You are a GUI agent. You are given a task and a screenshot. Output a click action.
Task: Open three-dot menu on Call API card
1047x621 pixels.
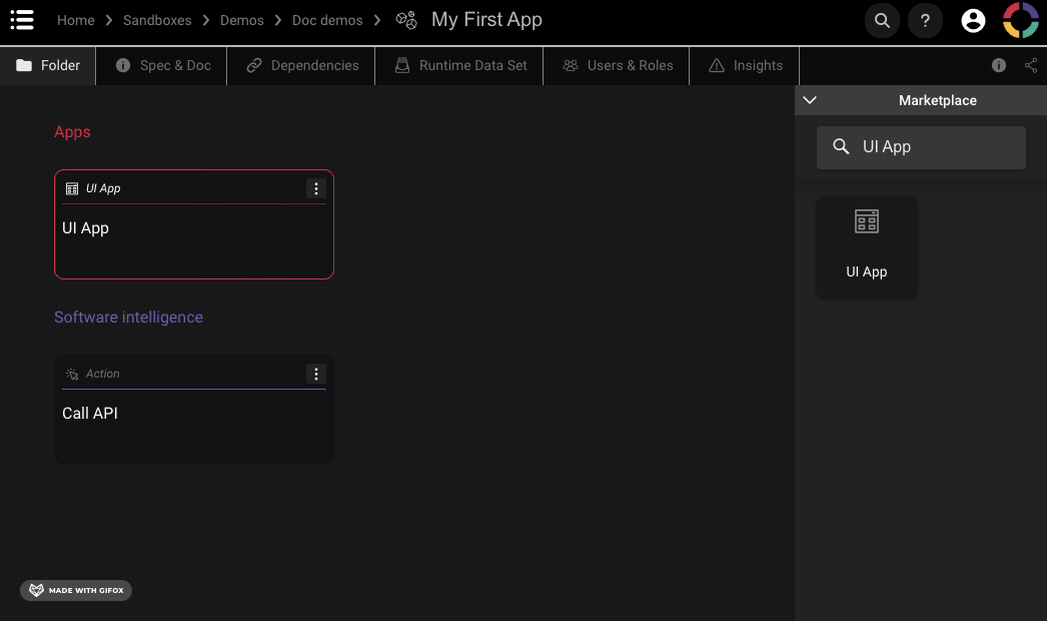click(x=316, y=374)
